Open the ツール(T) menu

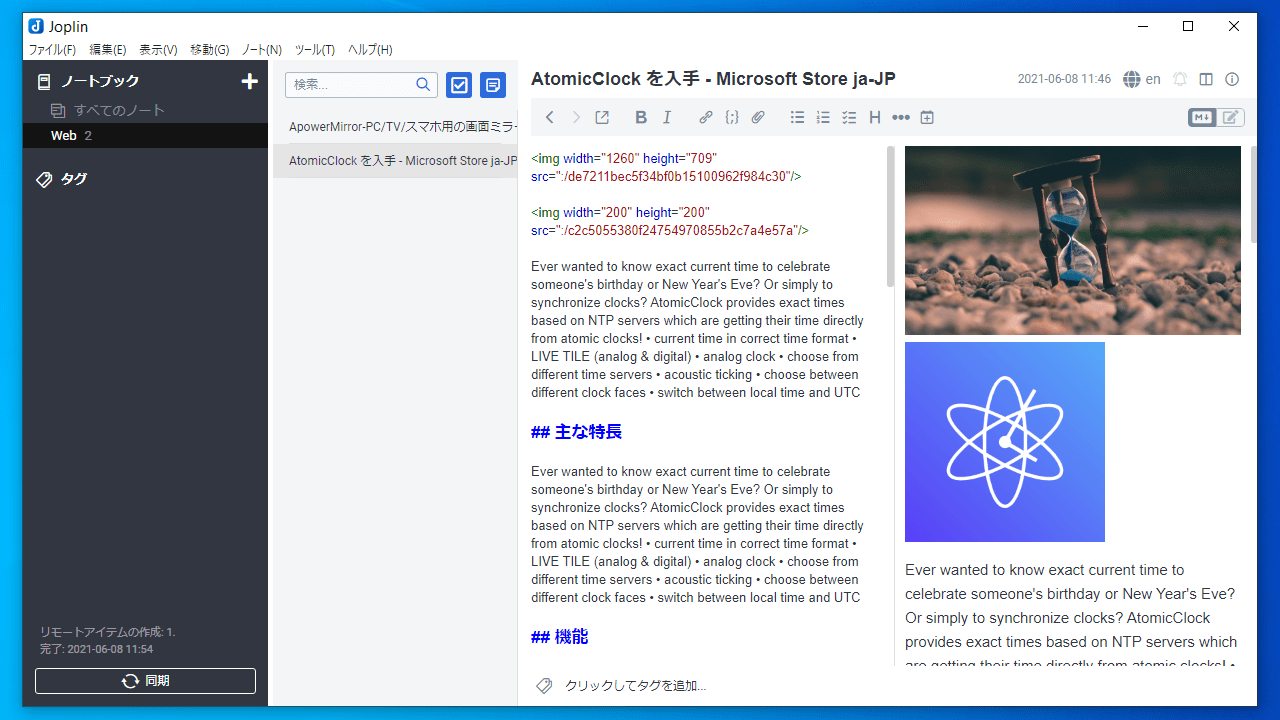point(315,50)
